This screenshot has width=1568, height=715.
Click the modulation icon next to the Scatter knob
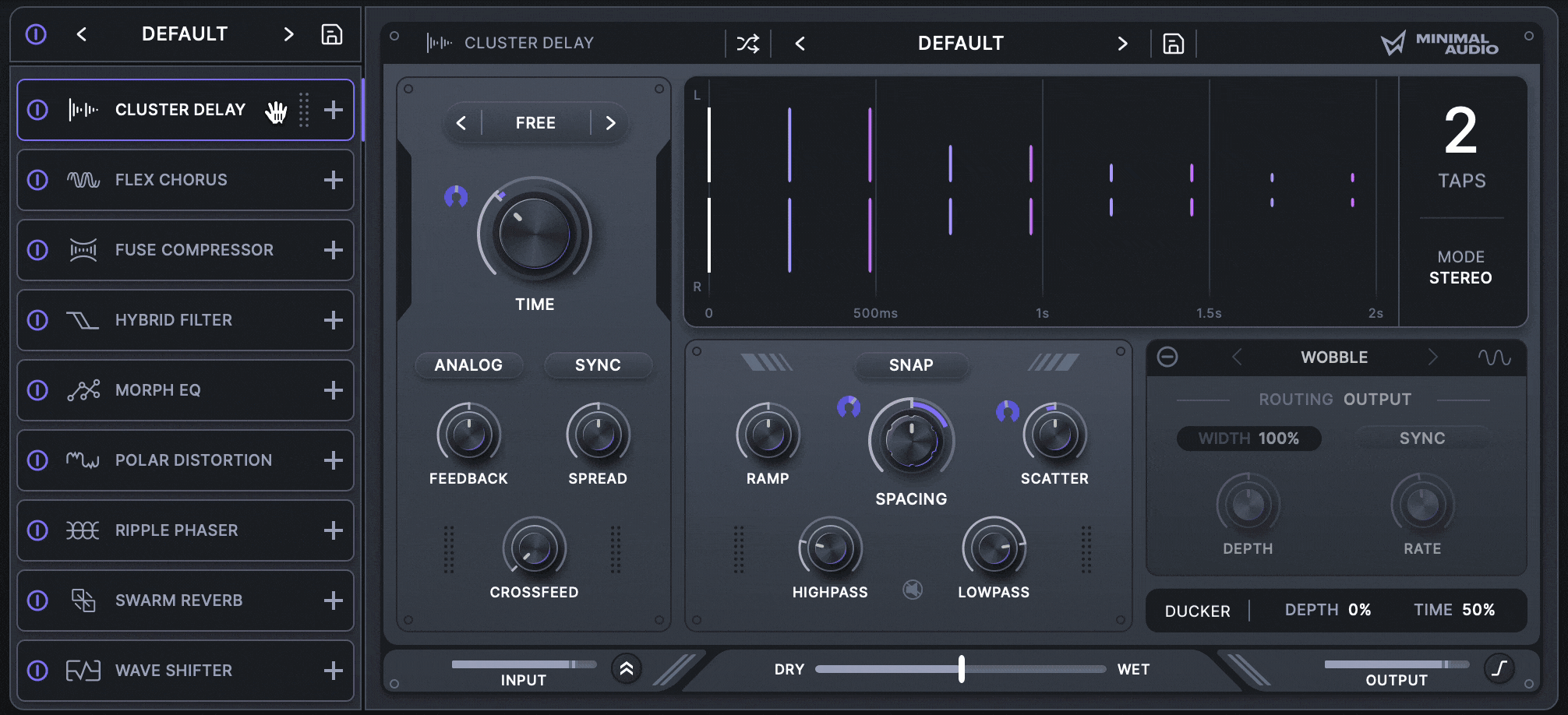(1008, 410)
